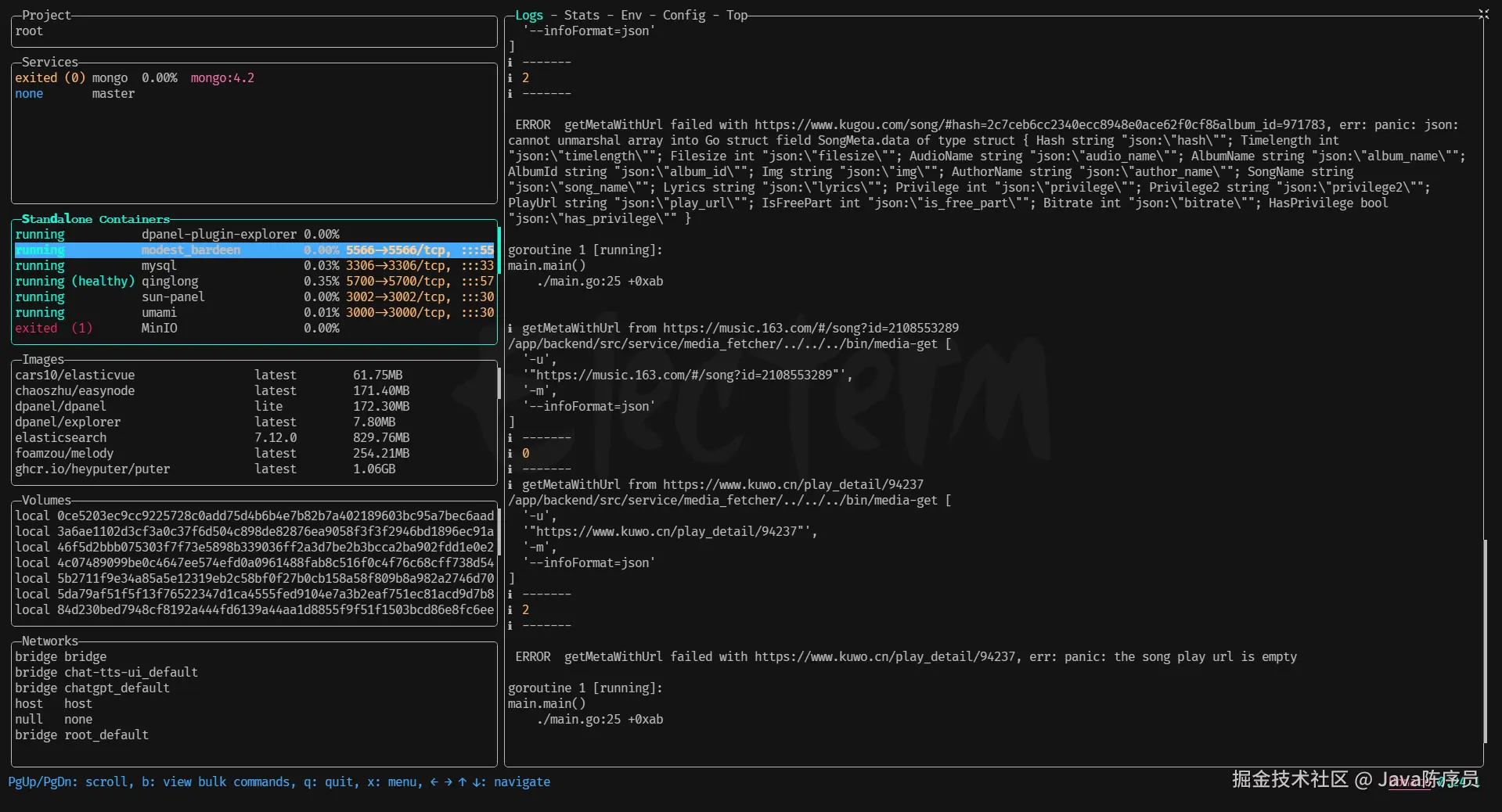Image resolution: width=1502 pixels, height=812 pixels.
Task: Select the root project entry
Action: click(254, 31)
